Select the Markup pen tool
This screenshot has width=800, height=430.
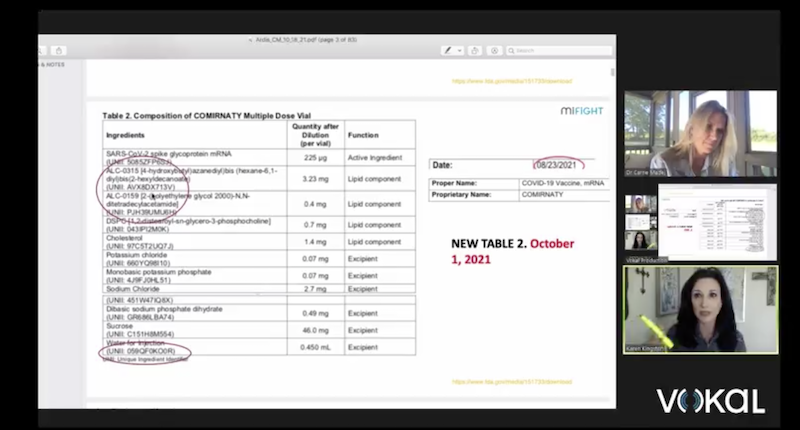(x=448, y=50)
